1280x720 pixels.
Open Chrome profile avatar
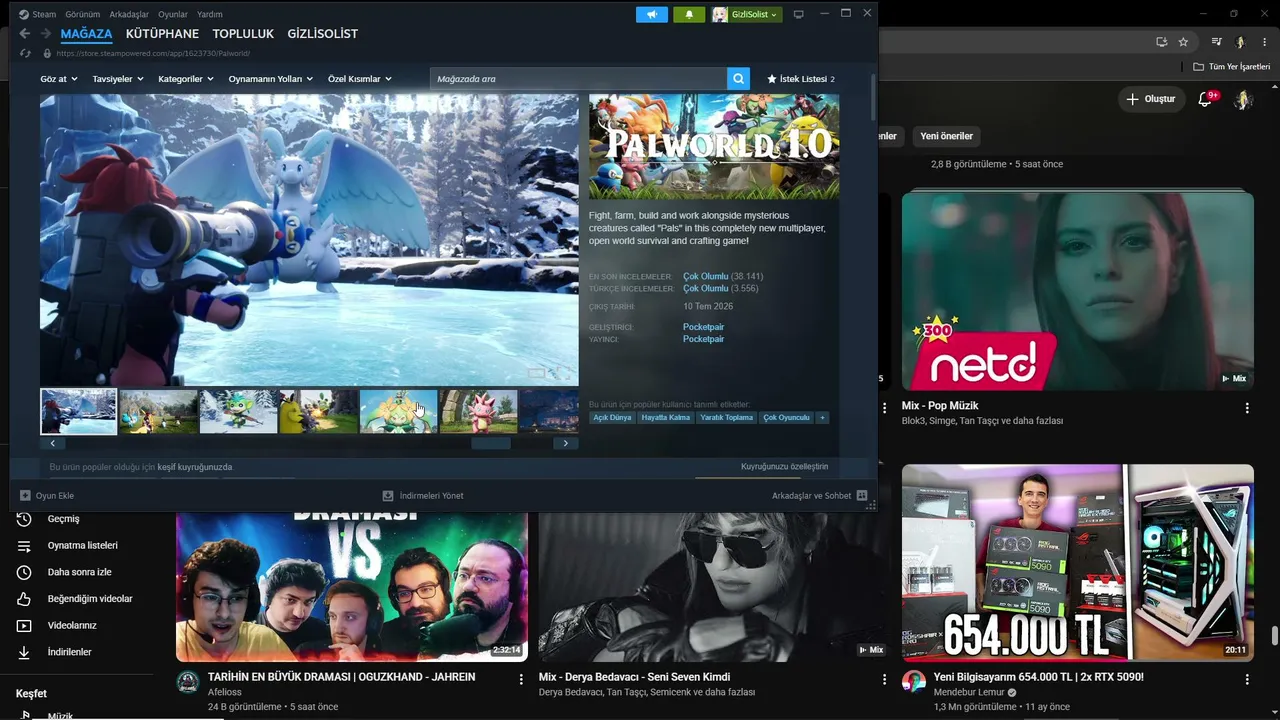click(x=1240, y=42)
